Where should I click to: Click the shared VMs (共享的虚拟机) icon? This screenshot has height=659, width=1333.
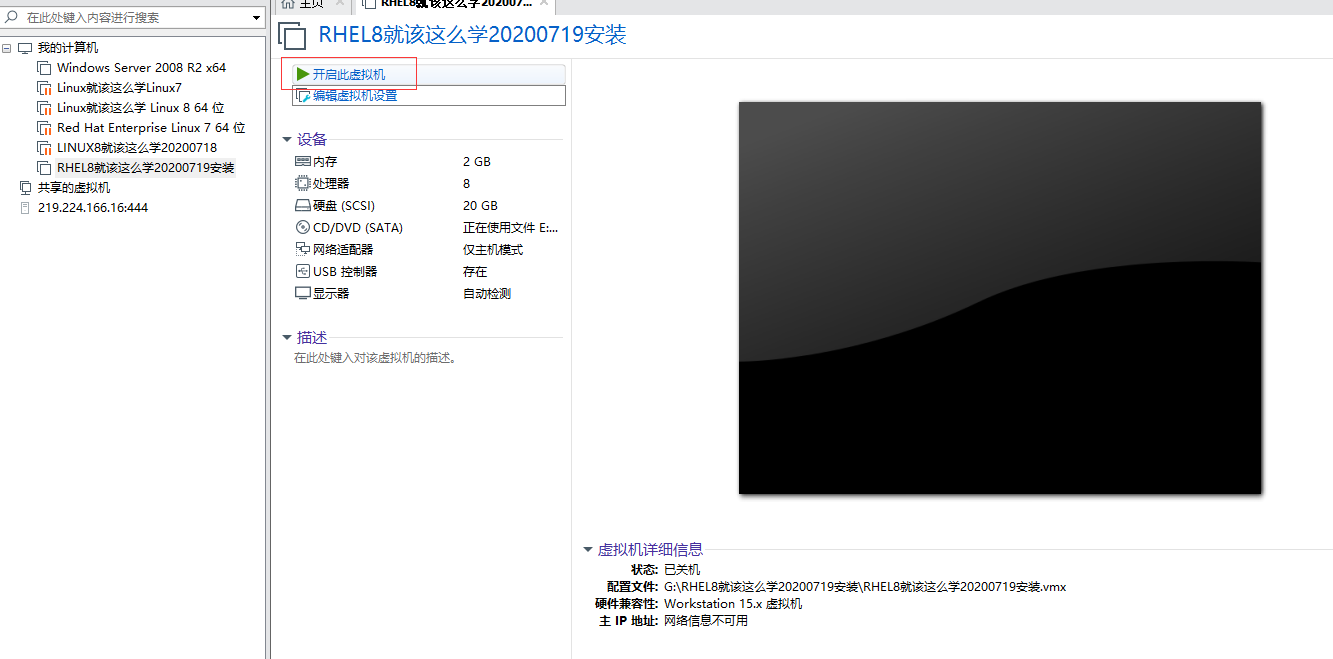coord(26,188)
